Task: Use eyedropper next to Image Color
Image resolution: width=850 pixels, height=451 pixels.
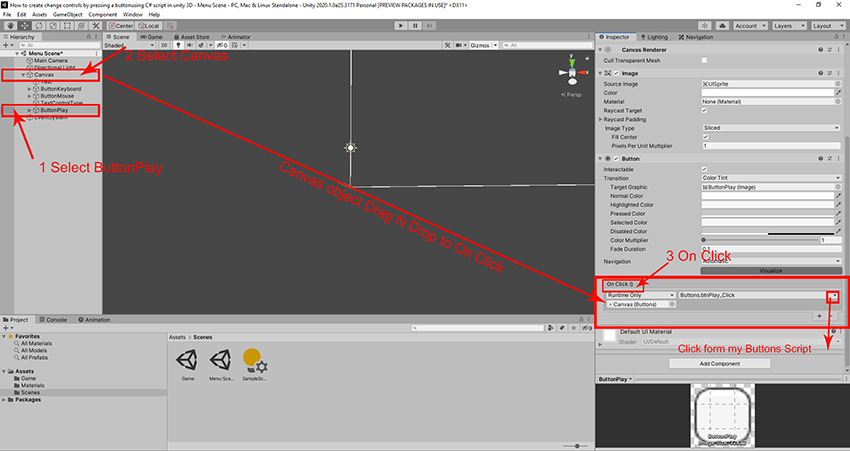Action: tap(839, 93)
